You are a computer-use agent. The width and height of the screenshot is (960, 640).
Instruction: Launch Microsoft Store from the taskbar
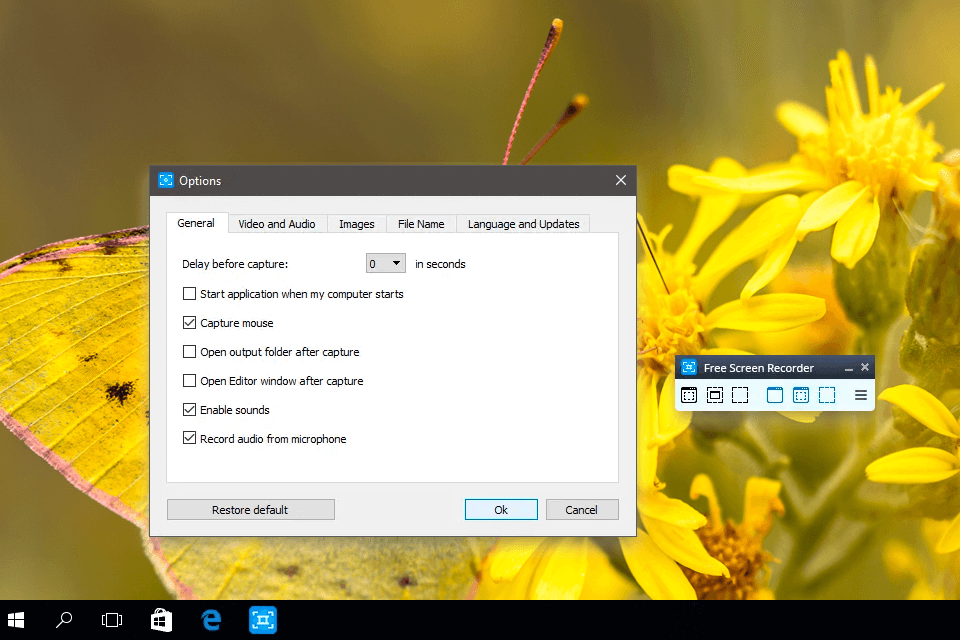(x=162, y=620)
